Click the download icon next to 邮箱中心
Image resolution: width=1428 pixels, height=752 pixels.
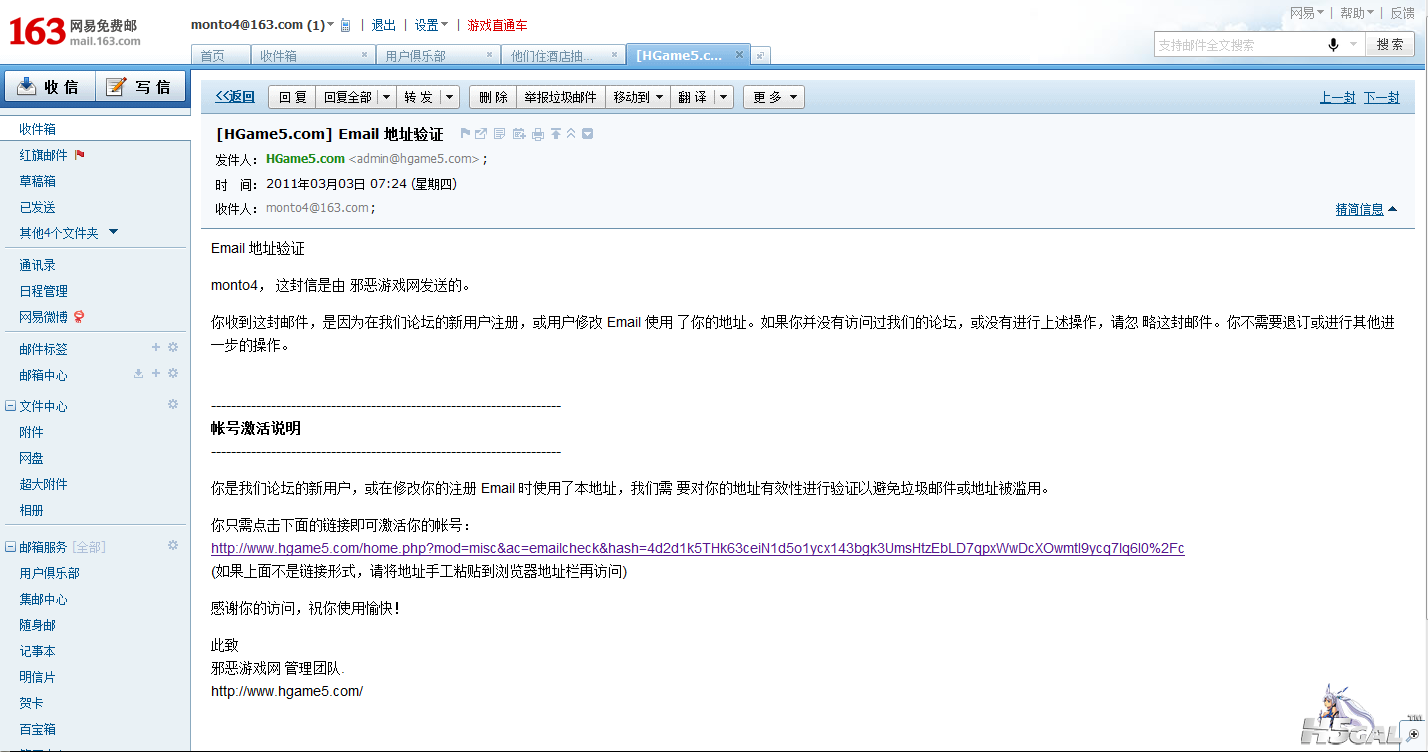click(138, 373)
